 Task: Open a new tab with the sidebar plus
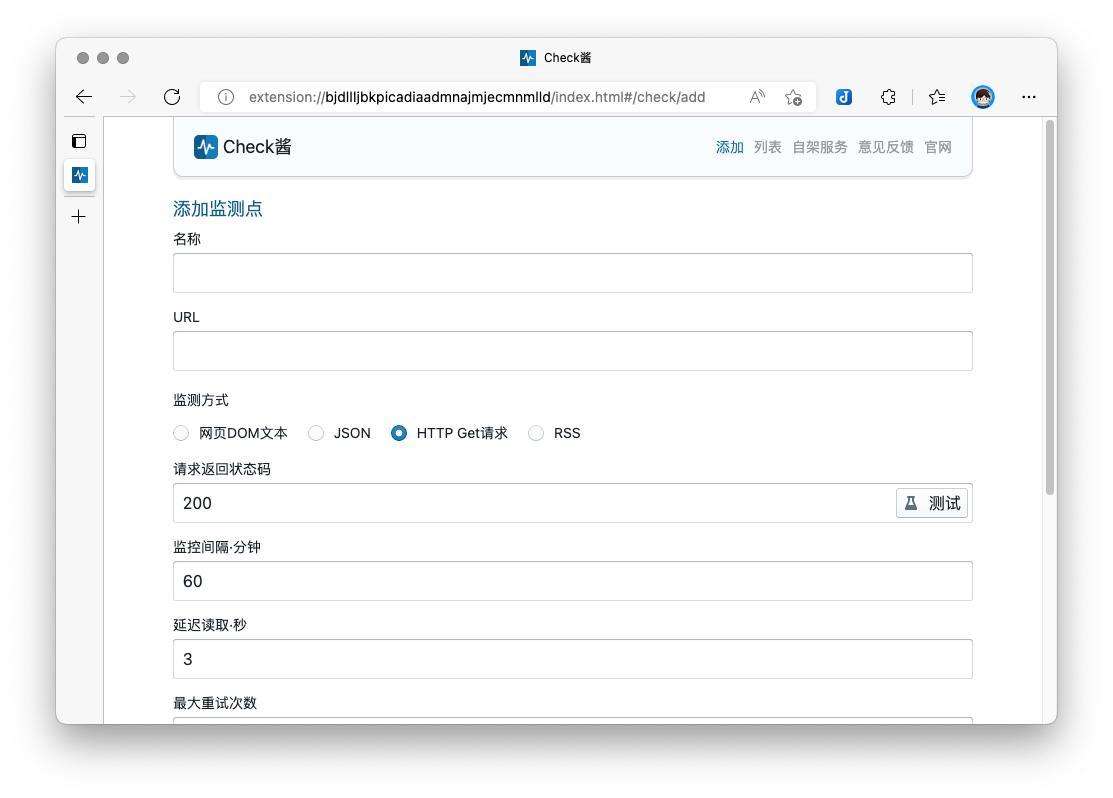tap(79, 216)
